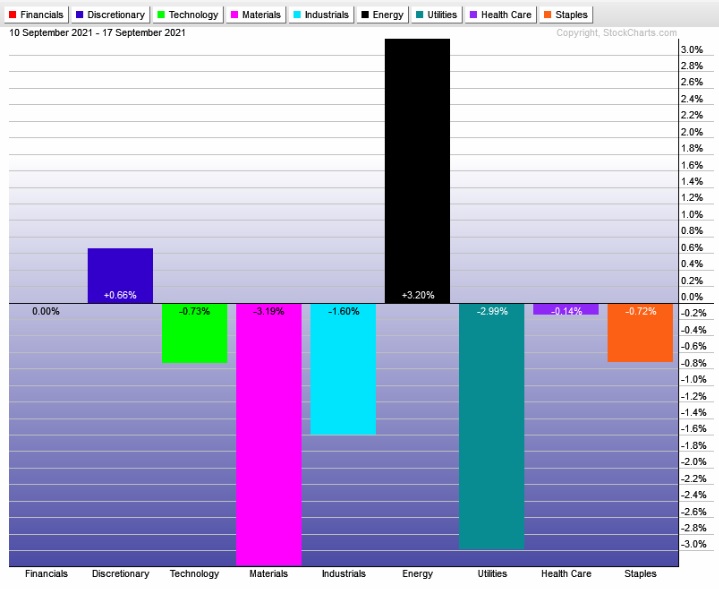Image resolution: width=719 pixels, height=589 pixels.
Task: Click the -2.0% y-axis tick label
Action: click(693, 461)
